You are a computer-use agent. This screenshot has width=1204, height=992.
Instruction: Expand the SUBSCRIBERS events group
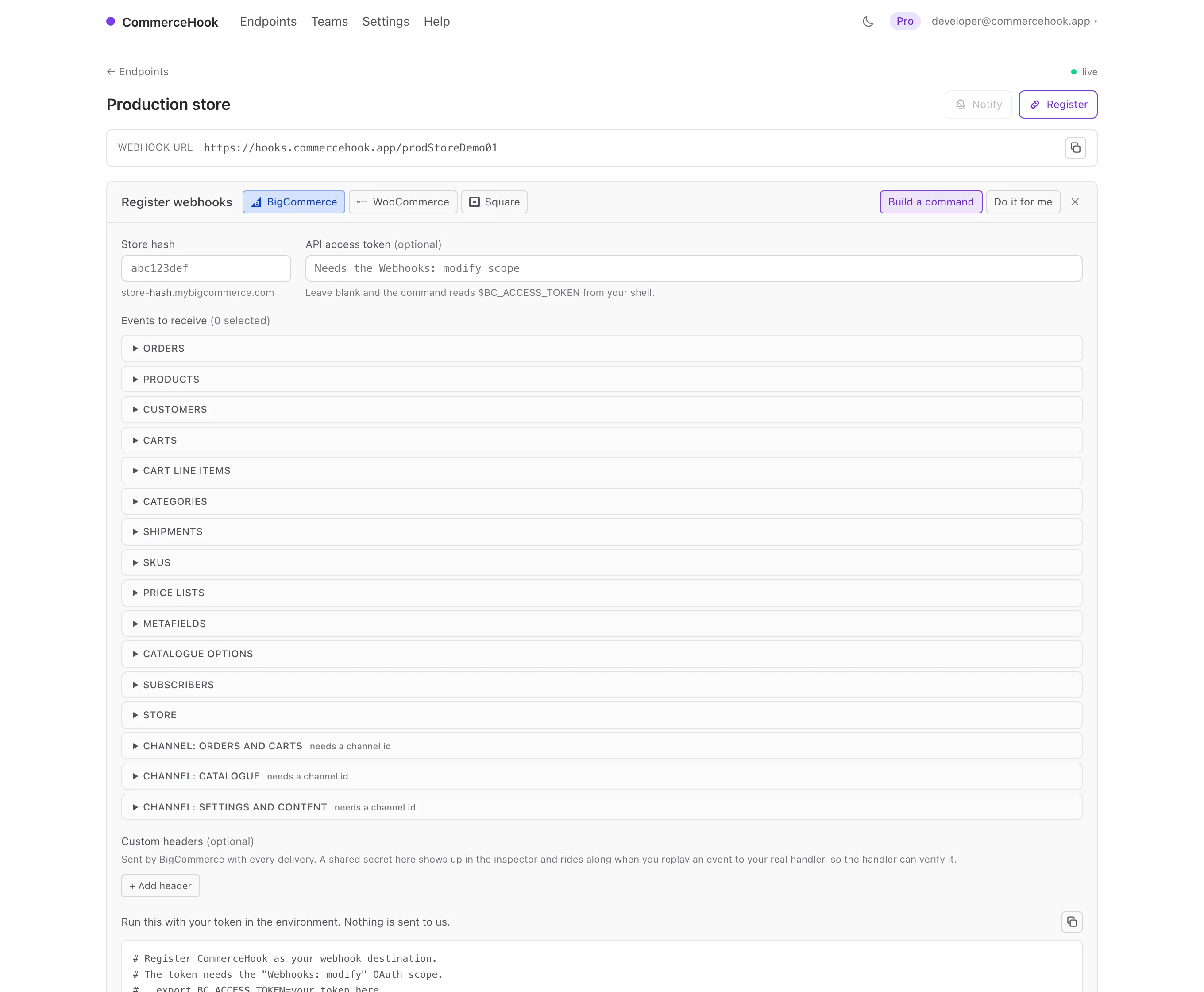tap(602, 685)
